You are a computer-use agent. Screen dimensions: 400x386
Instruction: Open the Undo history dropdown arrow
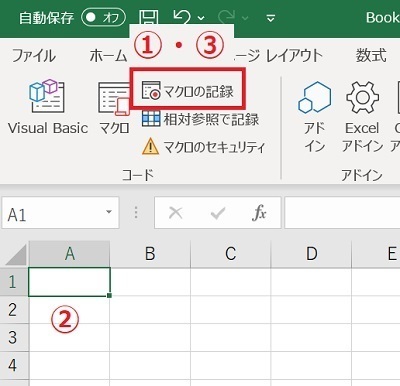[201, 18]
